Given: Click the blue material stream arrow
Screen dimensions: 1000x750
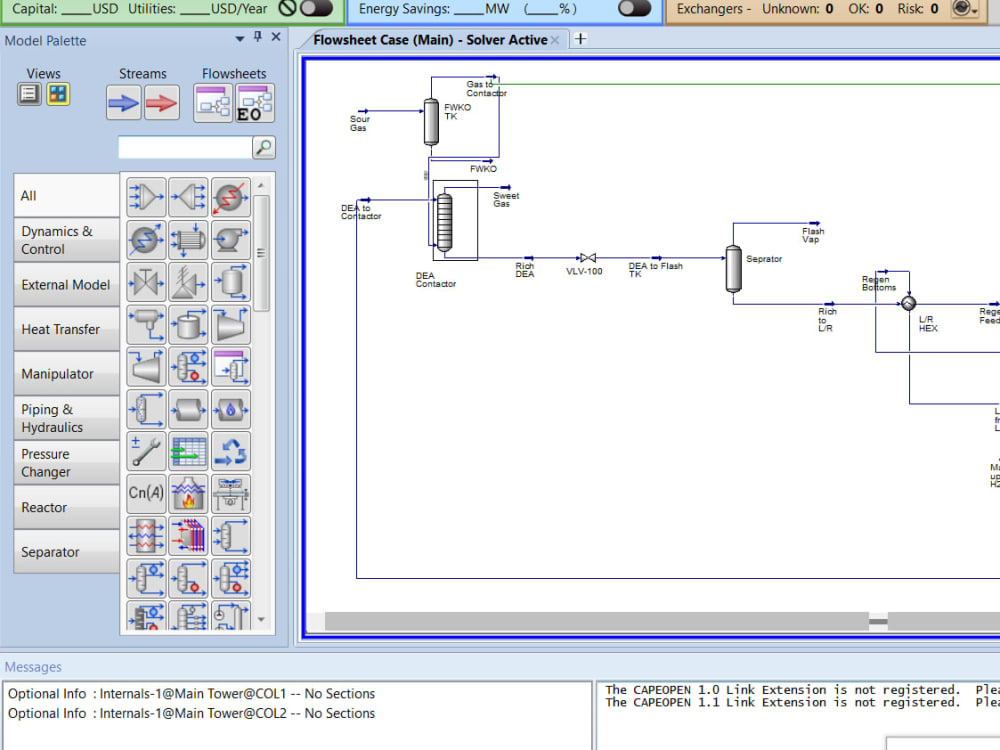Looking at the screenshot, I should [122, 102].
